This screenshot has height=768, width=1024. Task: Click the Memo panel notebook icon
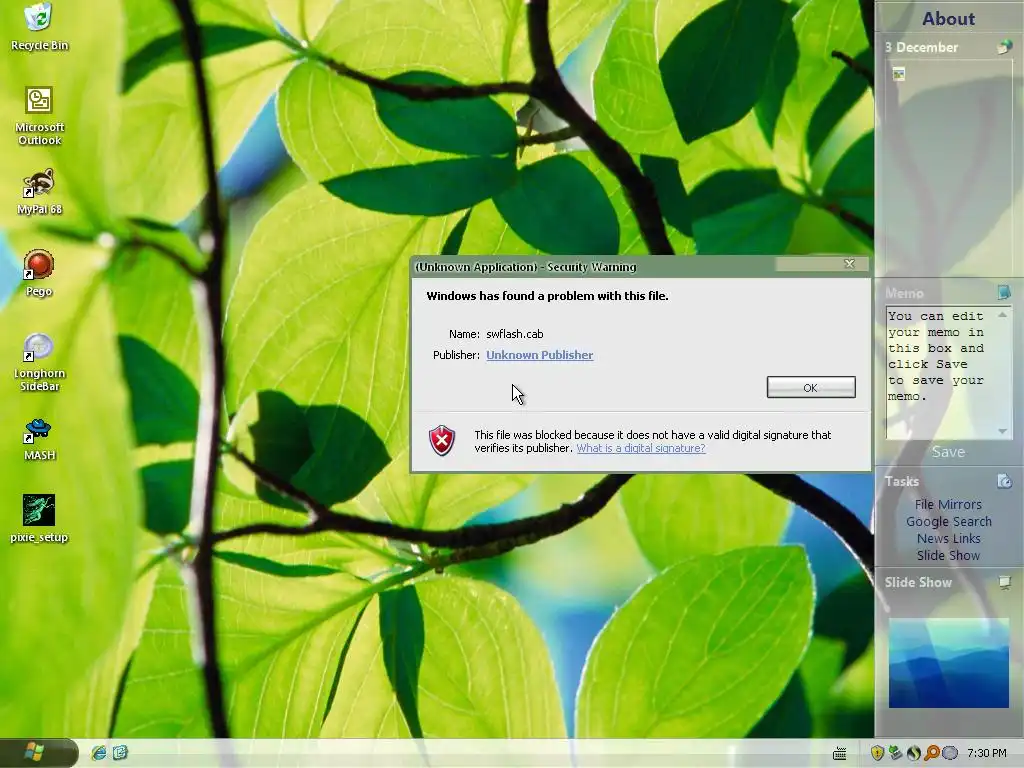(1004, 292)
